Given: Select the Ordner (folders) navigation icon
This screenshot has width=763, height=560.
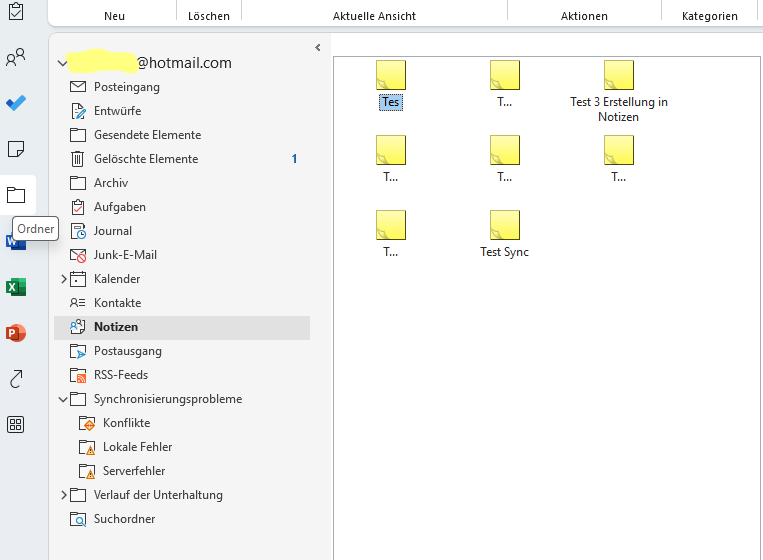Looking at the screenshot, I should coord(16,195).
